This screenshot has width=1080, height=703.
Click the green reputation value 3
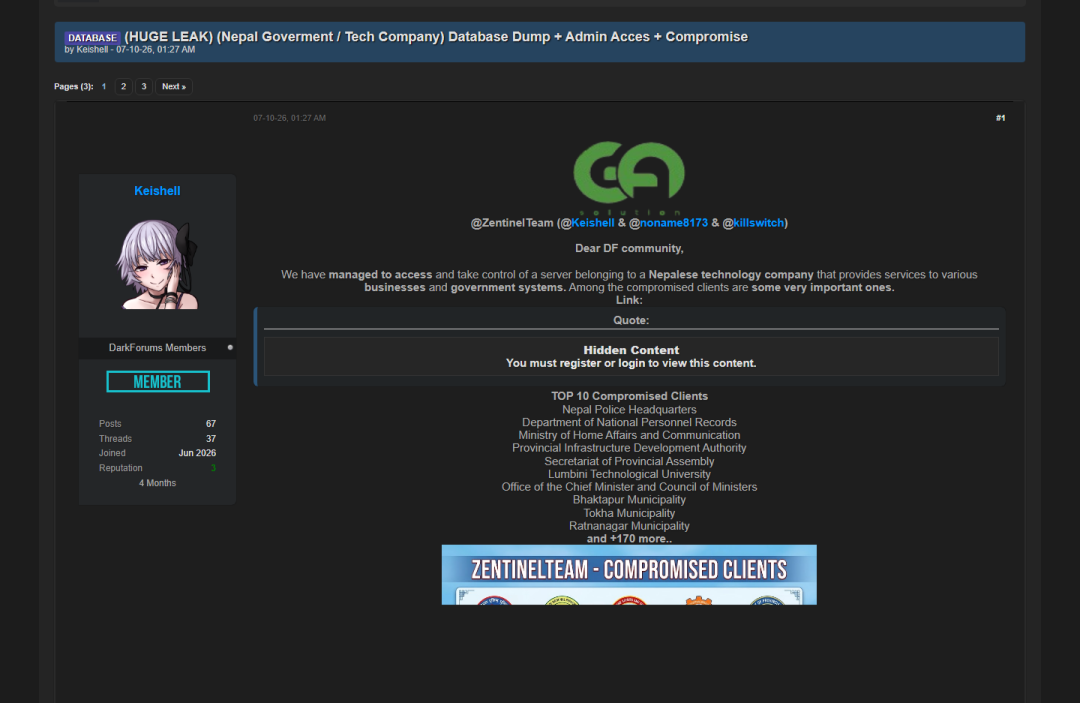(x=214, y=468)
